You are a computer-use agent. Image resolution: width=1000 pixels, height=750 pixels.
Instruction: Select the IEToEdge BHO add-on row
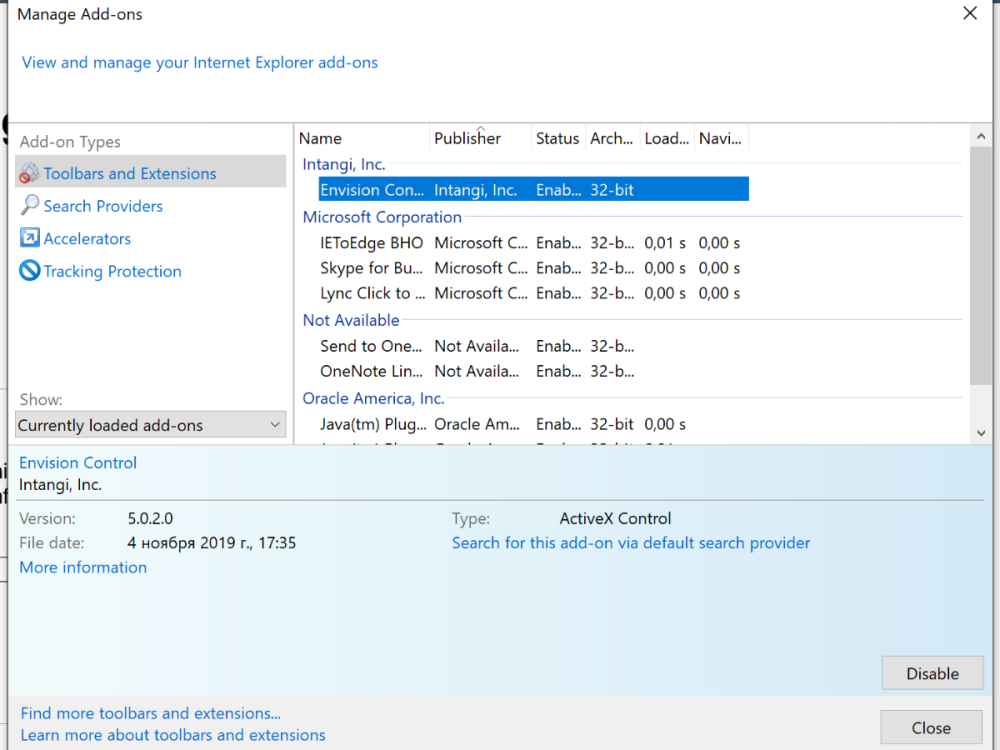[x=371, y=243]
